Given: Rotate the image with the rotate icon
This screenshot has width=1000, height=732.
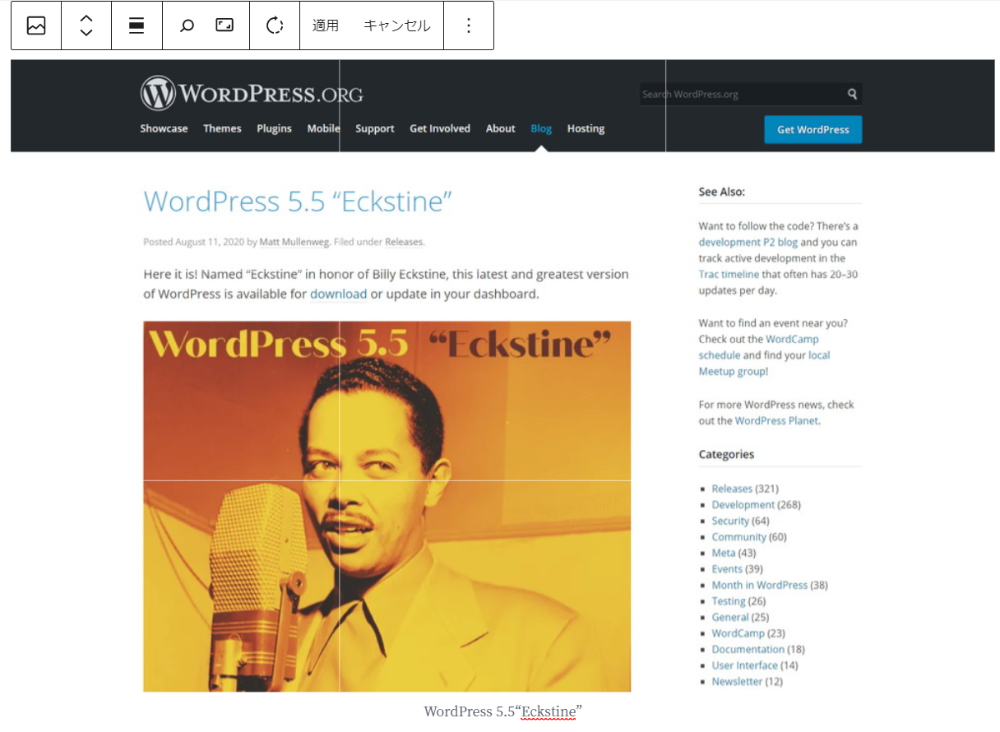Looking at the screenshot, I should [274, 26].
